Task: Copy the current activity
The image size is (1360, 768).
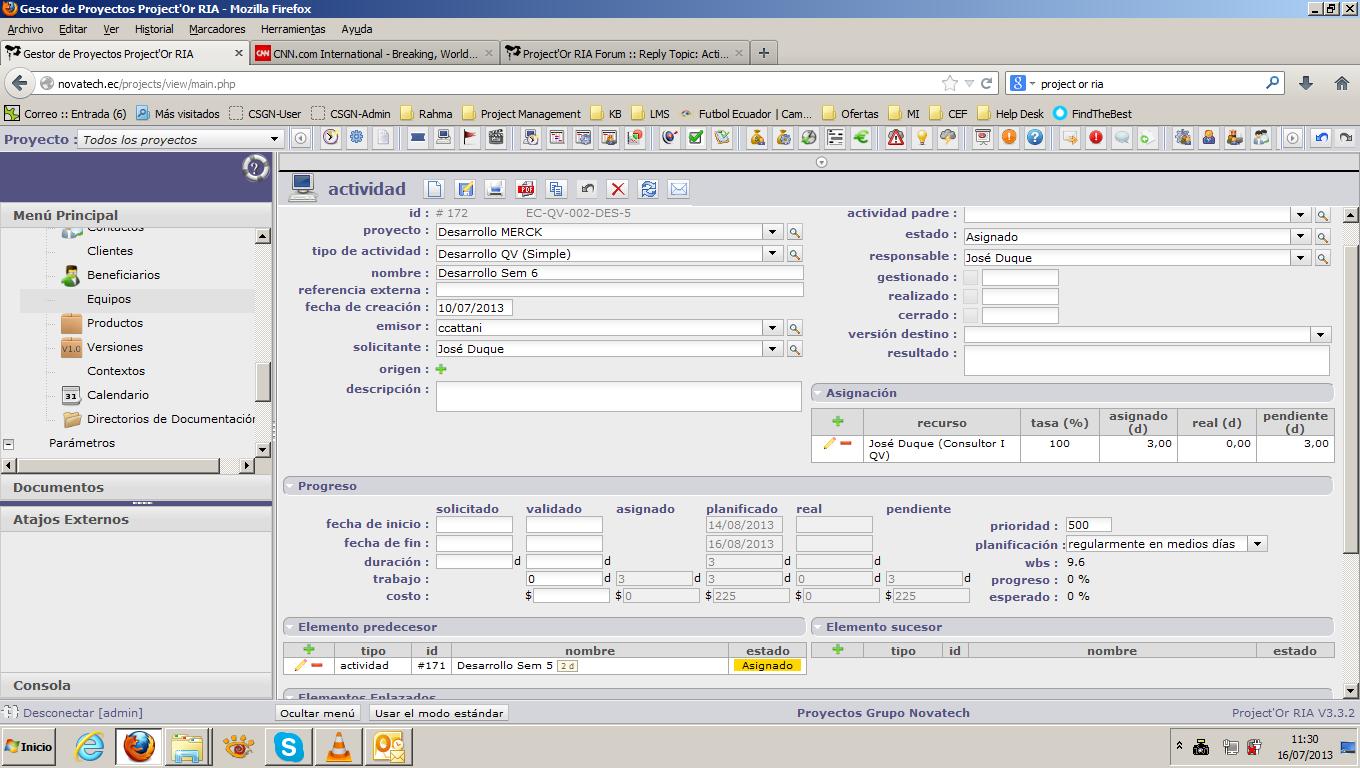Action: [556, 189]
